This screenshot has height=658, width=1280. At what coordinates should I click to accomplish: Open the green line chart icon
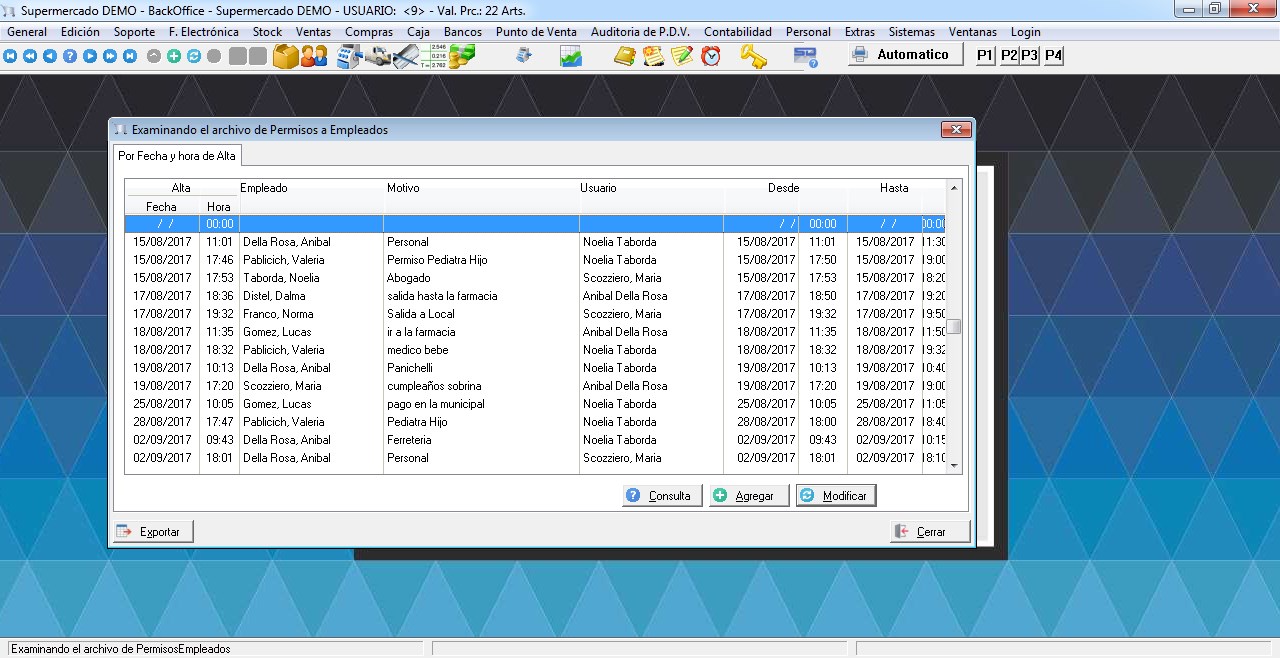(x=571, y=56)
